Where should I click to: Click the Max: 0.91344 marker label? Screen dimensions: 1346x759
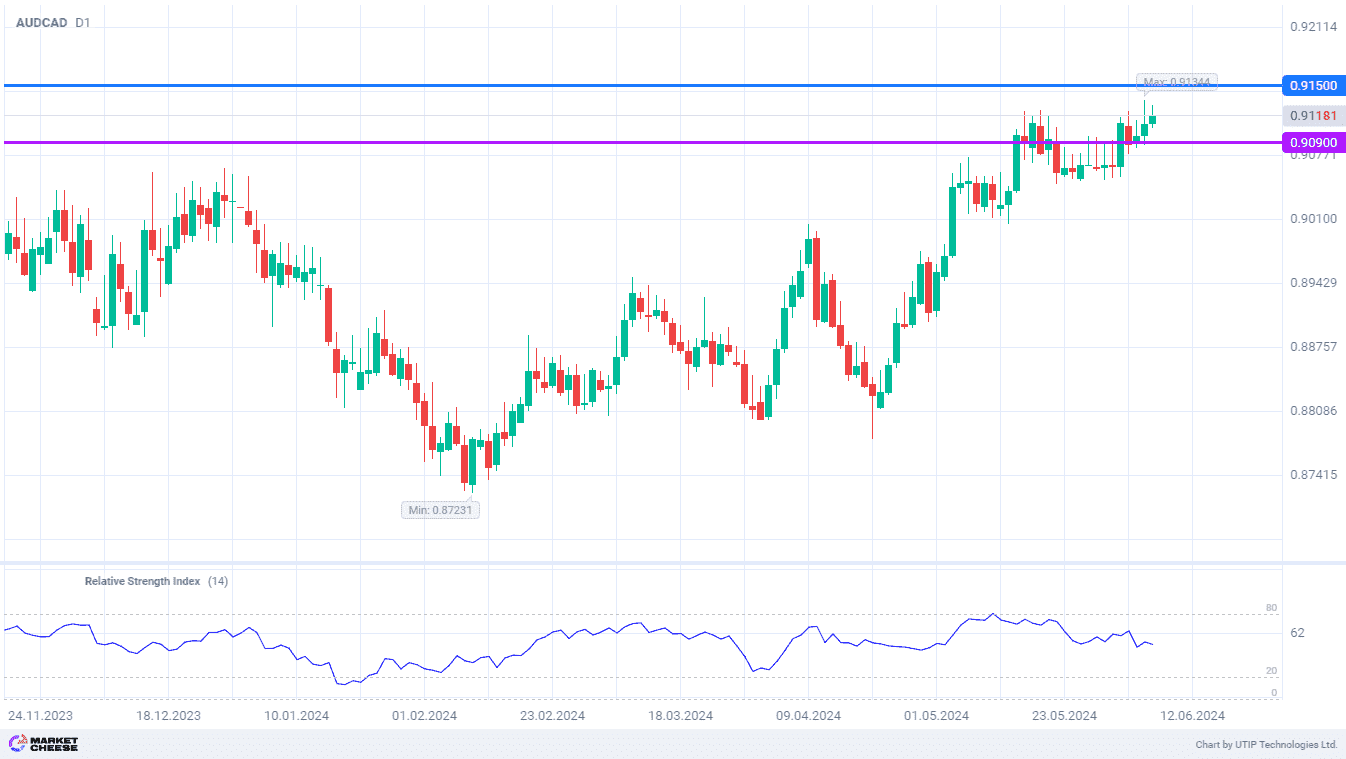[x=1177, y=82]
